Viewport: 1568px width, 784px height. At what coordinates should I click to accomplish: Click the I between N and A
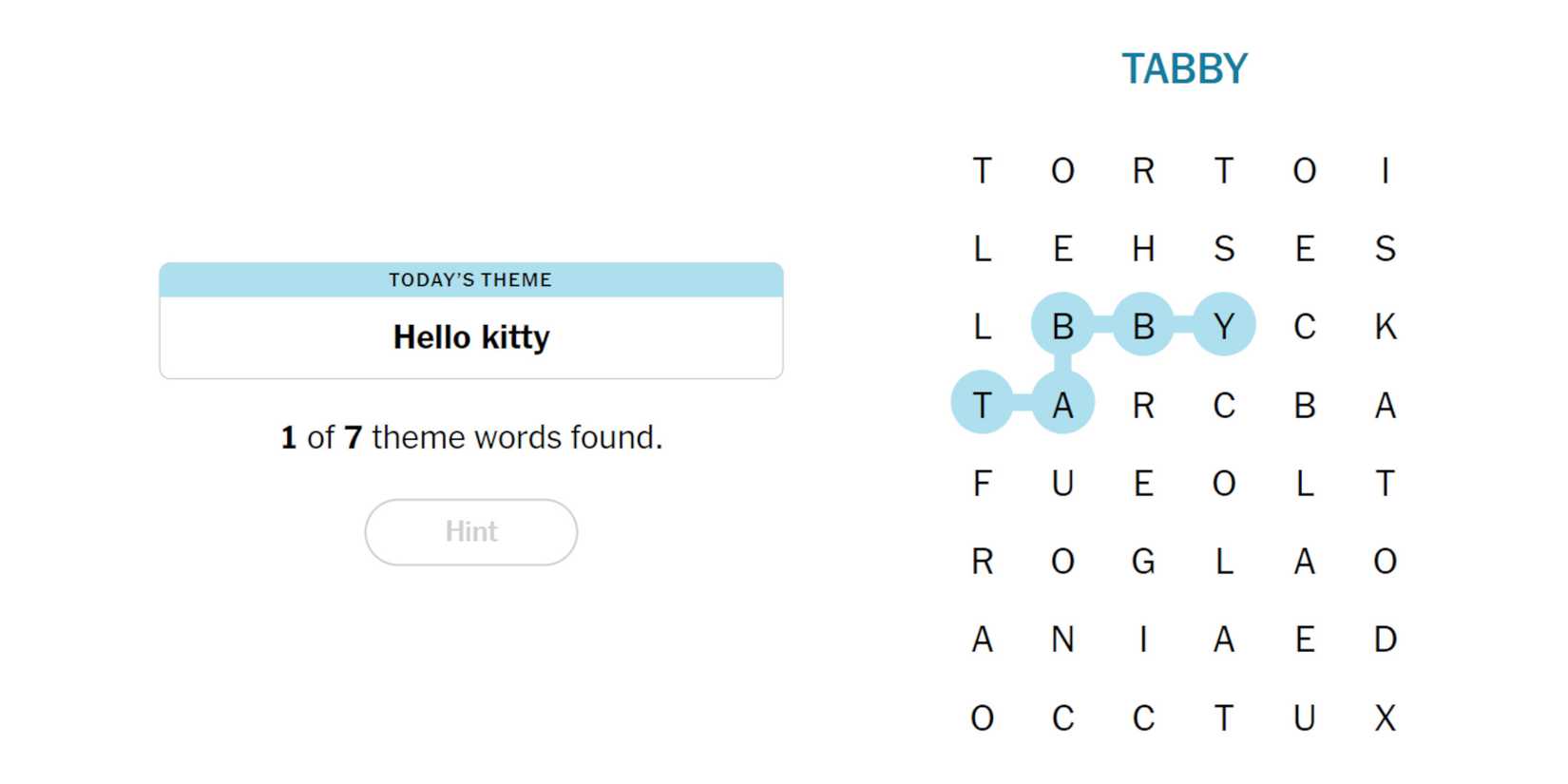[x=1143, y=639]
